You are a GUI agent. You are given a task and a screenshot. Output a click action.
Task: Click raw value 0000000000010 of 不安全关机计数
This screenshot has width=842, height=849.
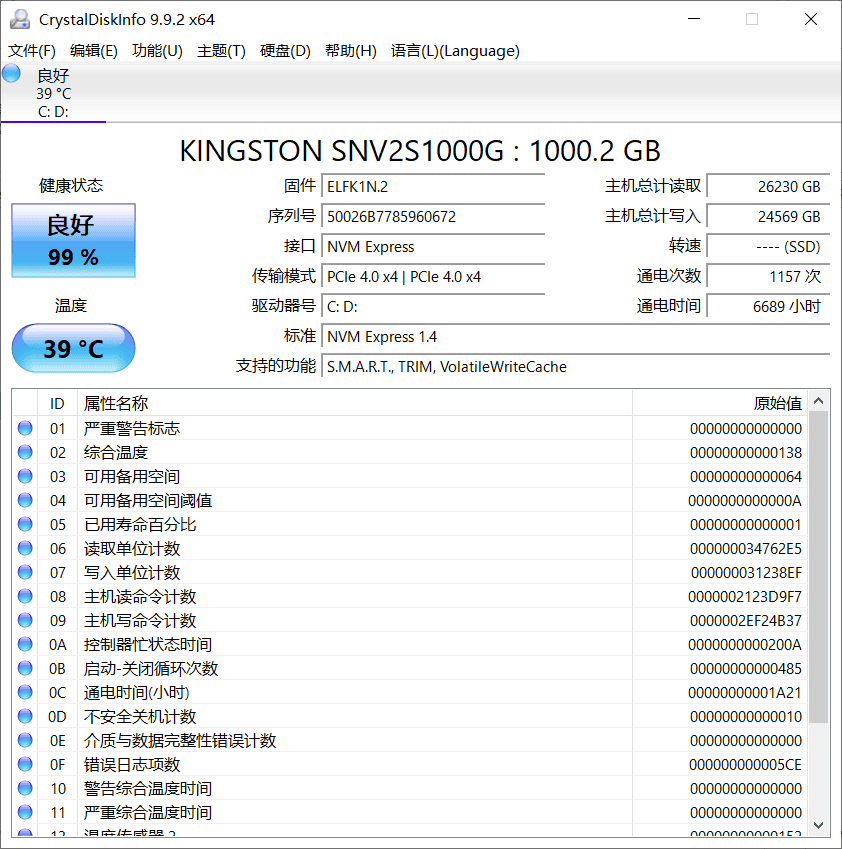tap(746, 717)
